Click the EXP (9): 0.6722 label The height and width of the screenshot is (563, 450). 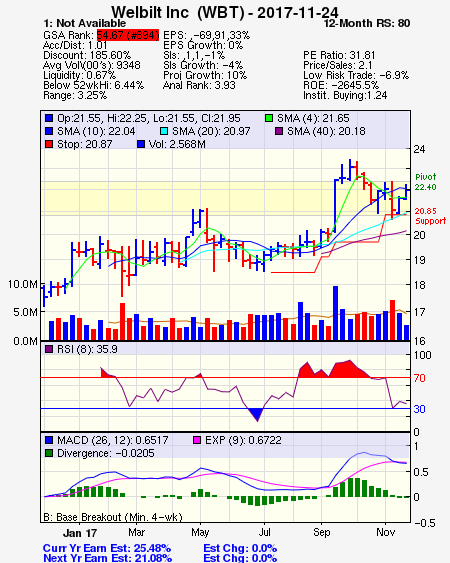[x=243, y=440]
